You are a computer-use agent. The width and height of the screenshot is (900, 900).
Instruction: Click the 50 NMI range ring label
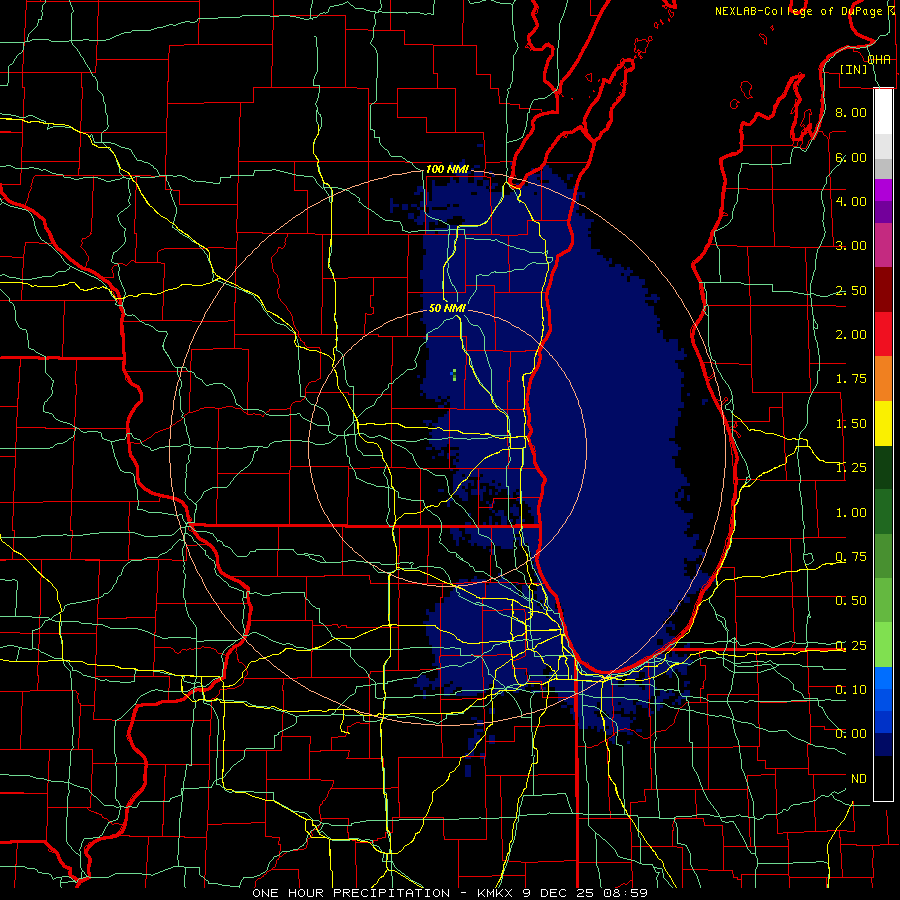point(447,308)
